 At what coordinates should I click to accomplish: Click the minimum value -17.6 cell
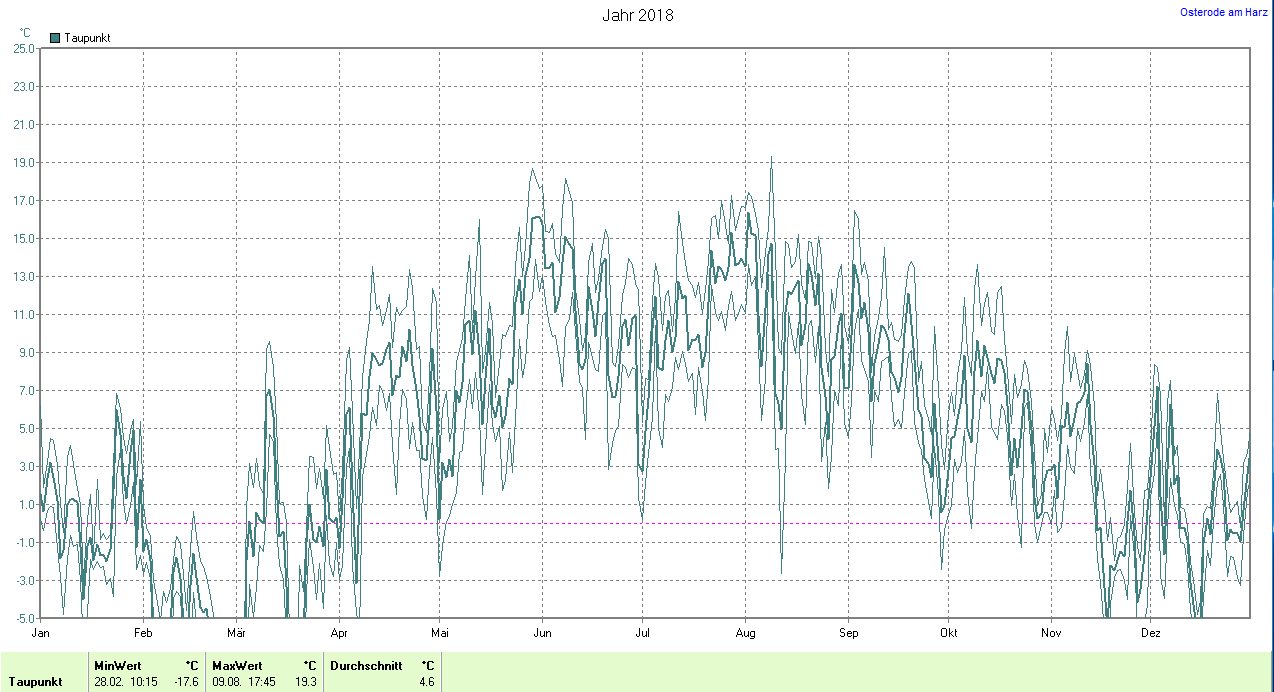pyautogui.click(x=186, y=682)
